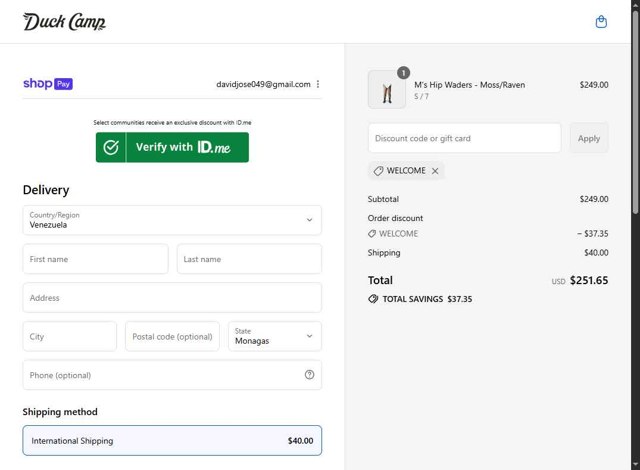The width and height of the screenshot is (640, 470).
Task: Remove the WELCOME discount code
Action: click(435, 171)
